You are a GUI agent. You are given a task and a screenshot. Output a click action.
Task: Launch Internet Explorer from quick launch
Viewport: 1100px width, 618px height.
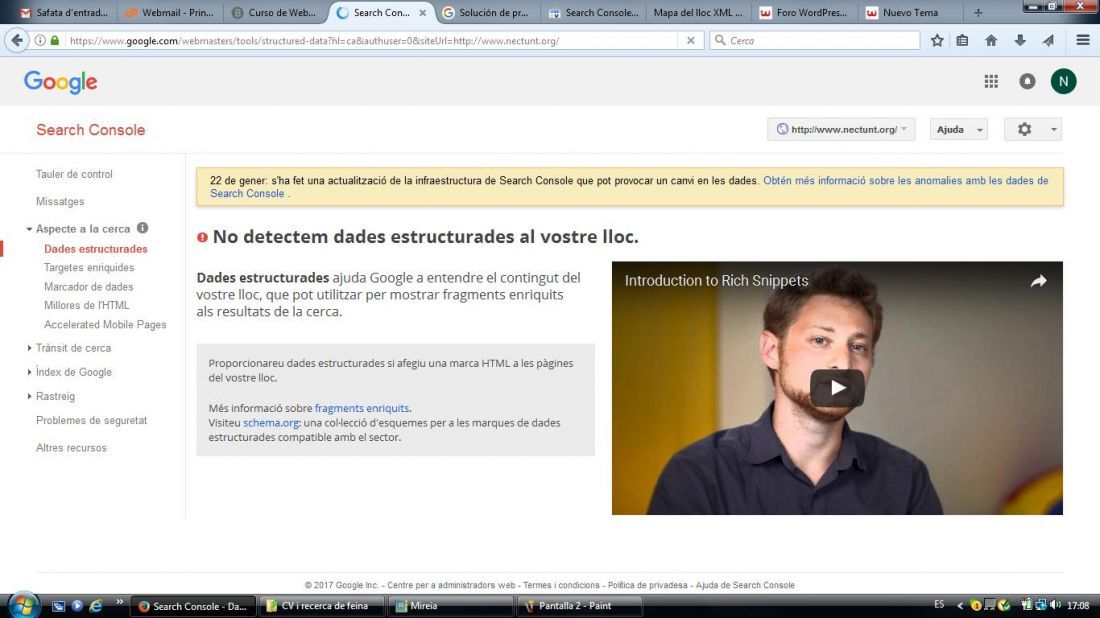[x=95, y=605]
